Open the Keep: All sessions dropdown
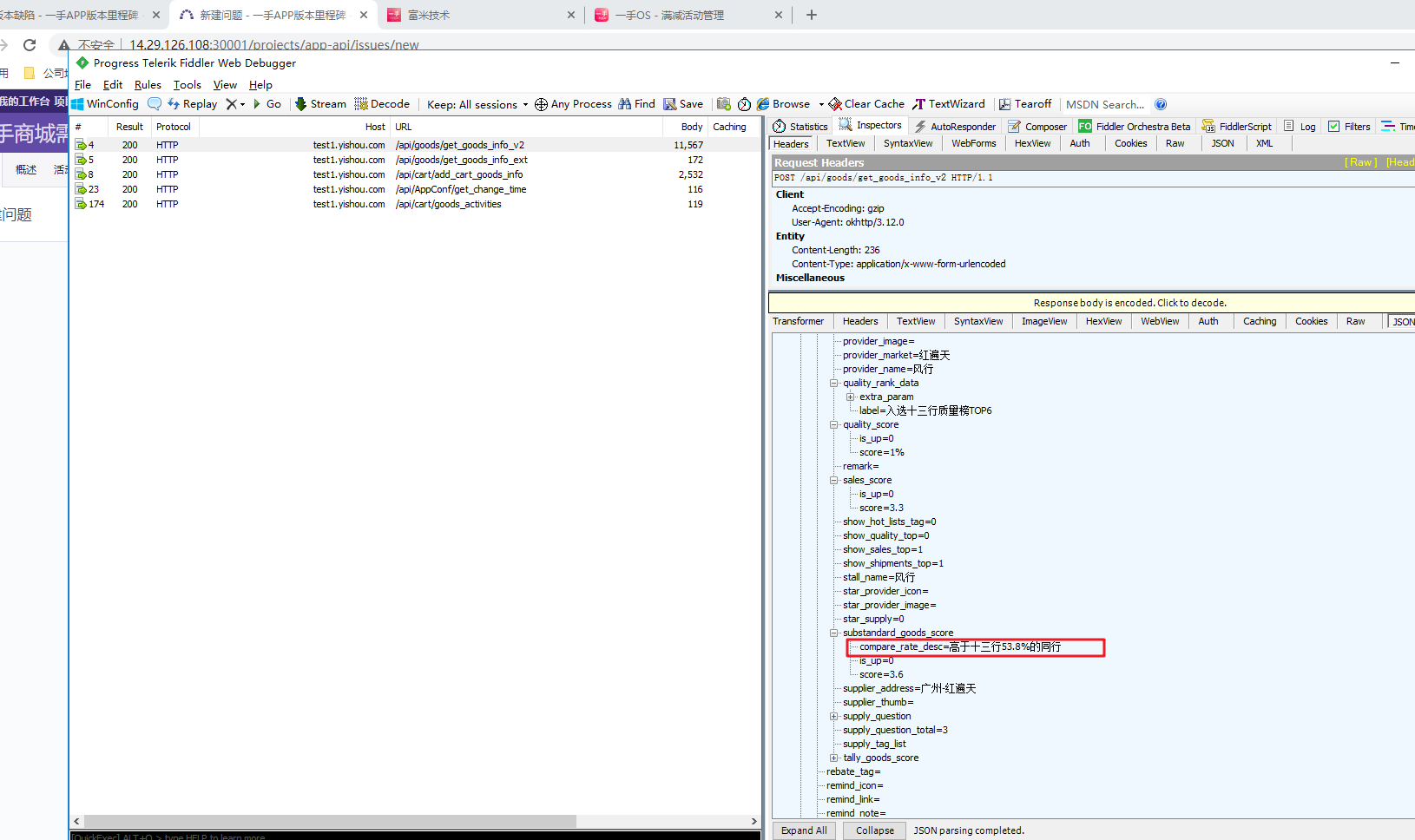Screen dimensions: 1415x840 click(477, 104)
